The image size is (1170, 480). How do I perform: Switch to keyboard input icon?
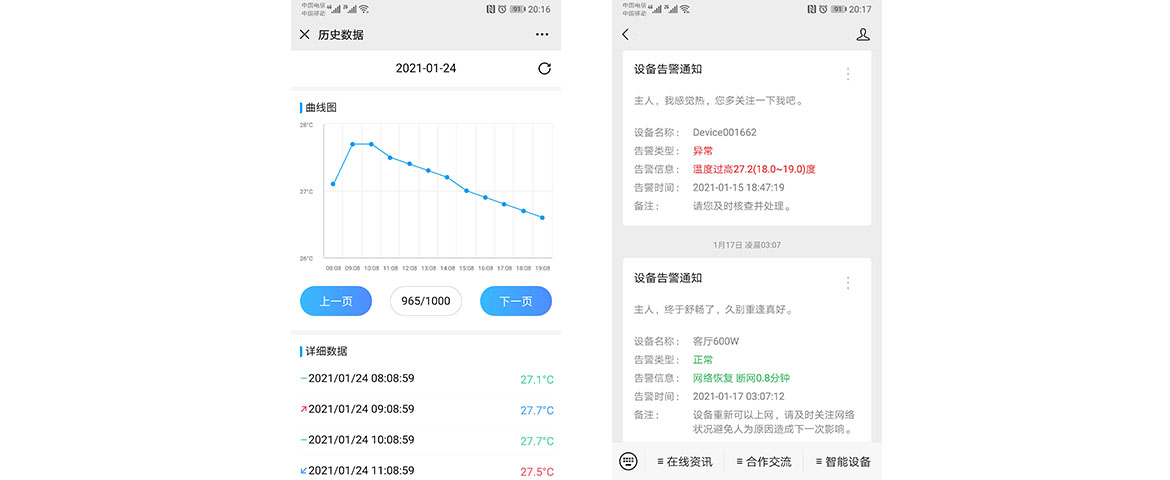click(x=628, y=461)
